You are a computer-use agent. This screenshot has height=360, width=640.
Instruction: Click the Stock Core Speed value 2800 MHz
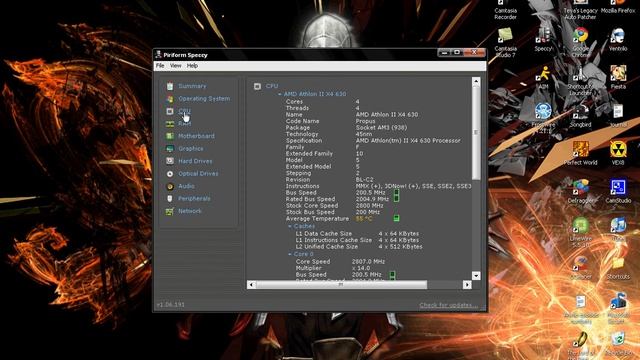[369, 206]
